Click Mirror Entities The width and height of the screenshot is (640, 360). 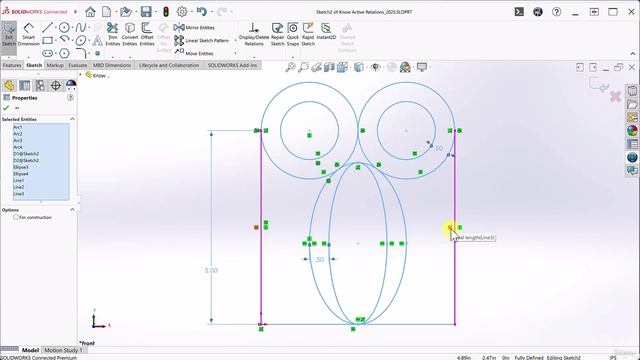click(x=194, y=28)
